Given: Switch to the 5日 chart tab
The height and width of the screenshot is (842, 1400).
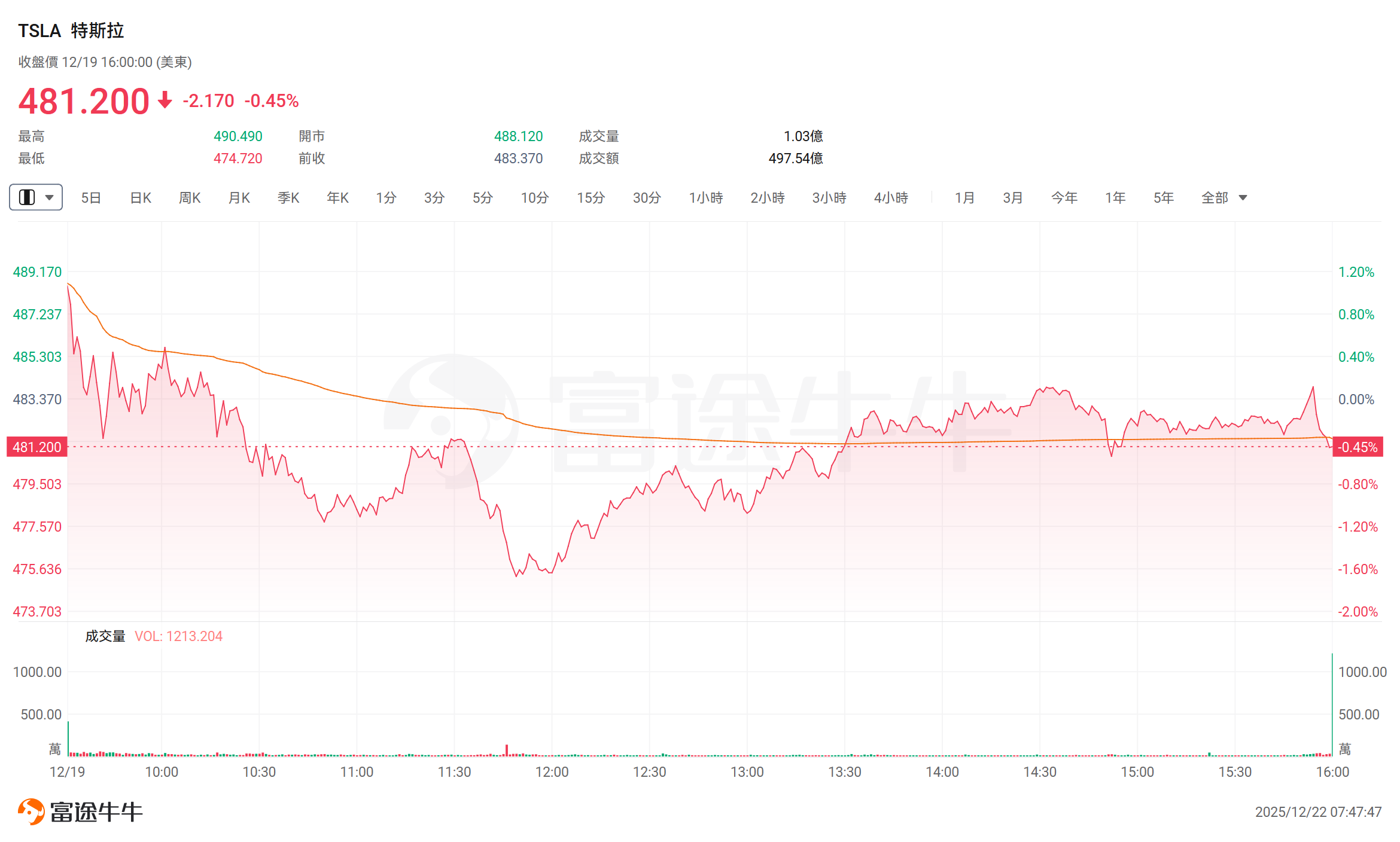Looking at the screenshot, I should [91, 197].
